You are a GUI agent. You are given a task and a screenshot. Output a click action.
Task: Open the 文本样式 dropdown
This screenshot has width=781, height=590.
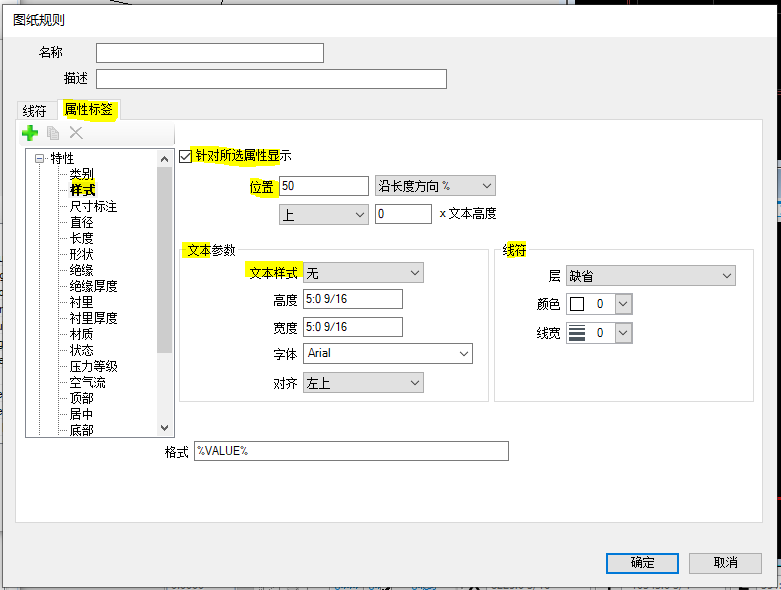coord(363,273)
